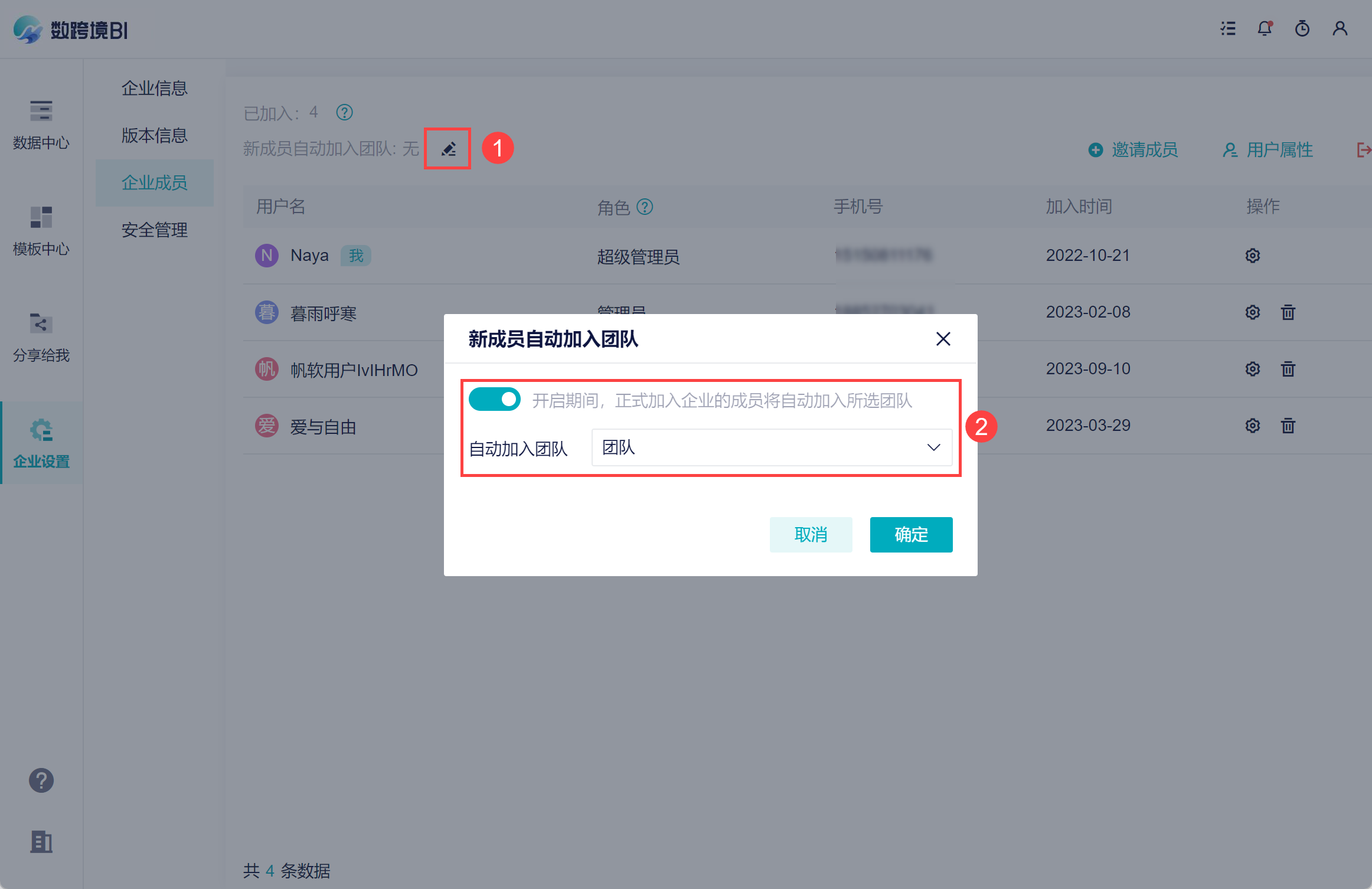
Task: Open the user profile icon
Action: [1340, 28]
